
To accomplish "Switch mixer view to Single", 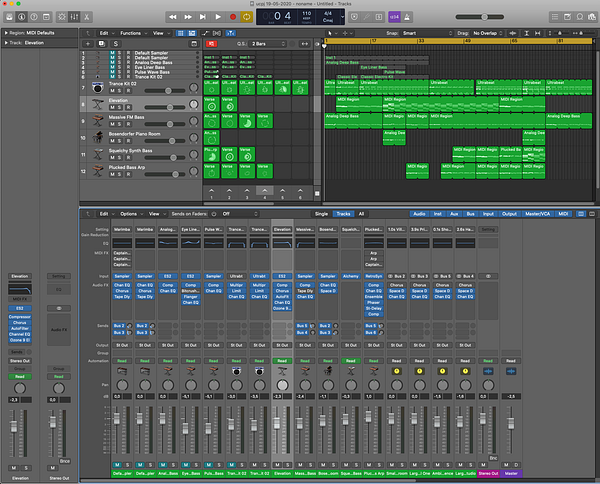I will click(x=321, y=213).
